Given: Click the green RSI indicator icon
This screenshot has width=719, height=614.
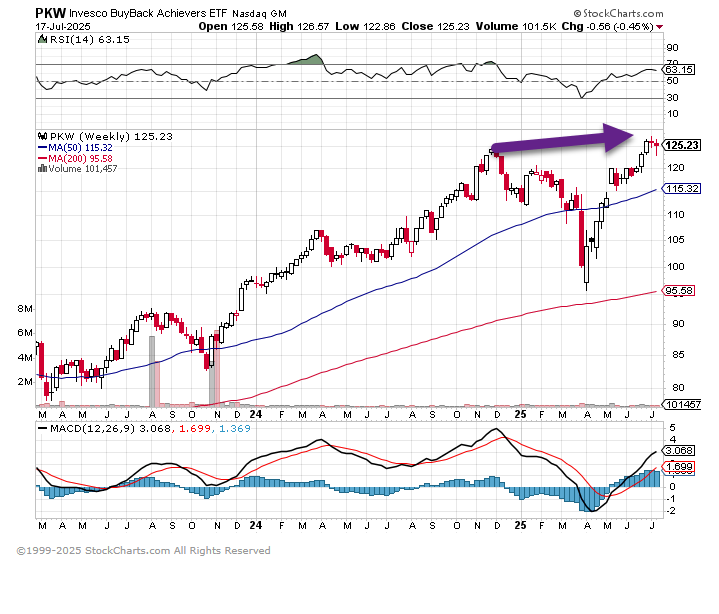Looking at the screenshot, I should [x=42, y=39].
